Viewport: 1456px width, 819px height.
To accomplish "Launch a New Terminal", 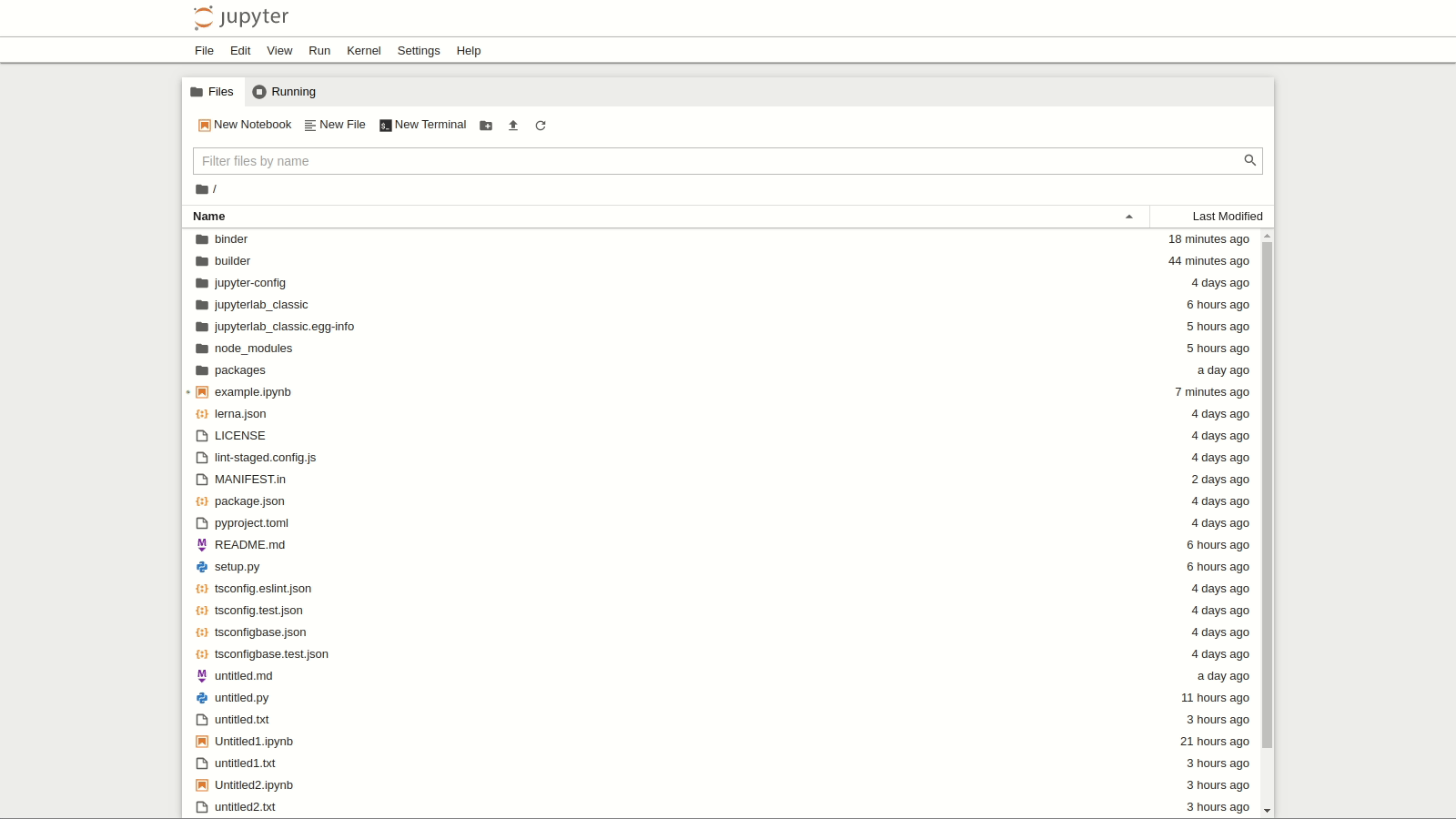I will click(x=423, y=125).
